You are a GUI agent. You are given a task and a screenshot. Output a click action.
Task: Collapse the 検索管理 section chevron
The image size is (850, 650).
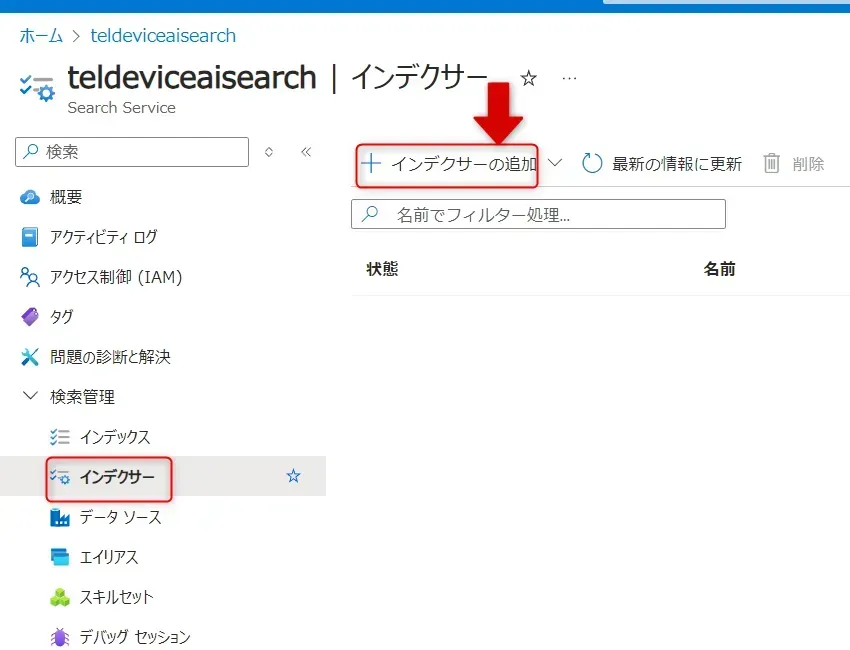29,397
